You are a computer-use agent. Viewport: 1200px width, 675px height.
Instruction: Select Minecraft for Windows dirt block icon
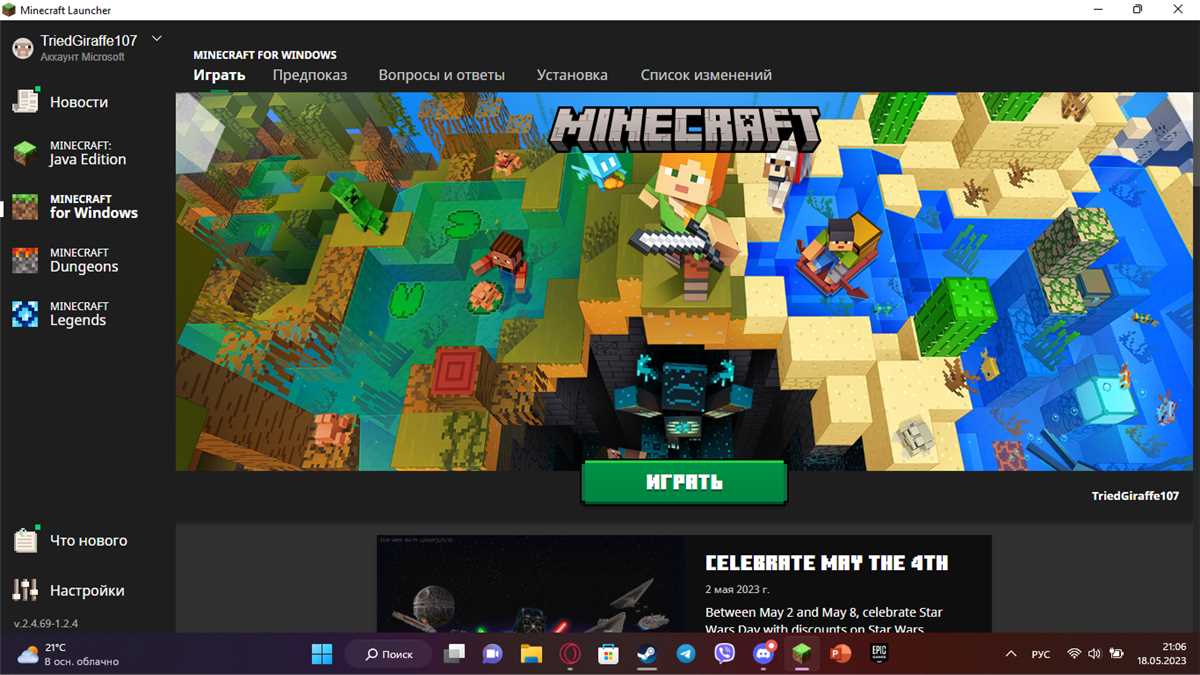coord(24,207)
